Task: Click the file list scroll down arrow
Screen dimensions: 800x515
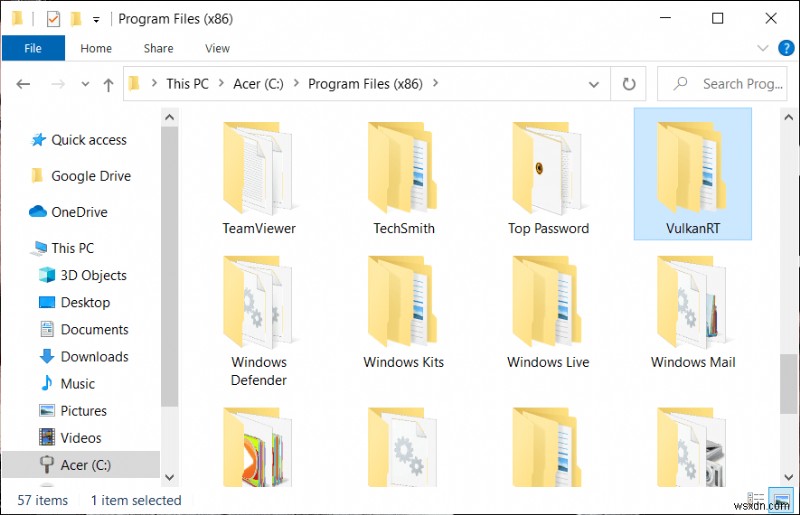Action: (788, 478)
